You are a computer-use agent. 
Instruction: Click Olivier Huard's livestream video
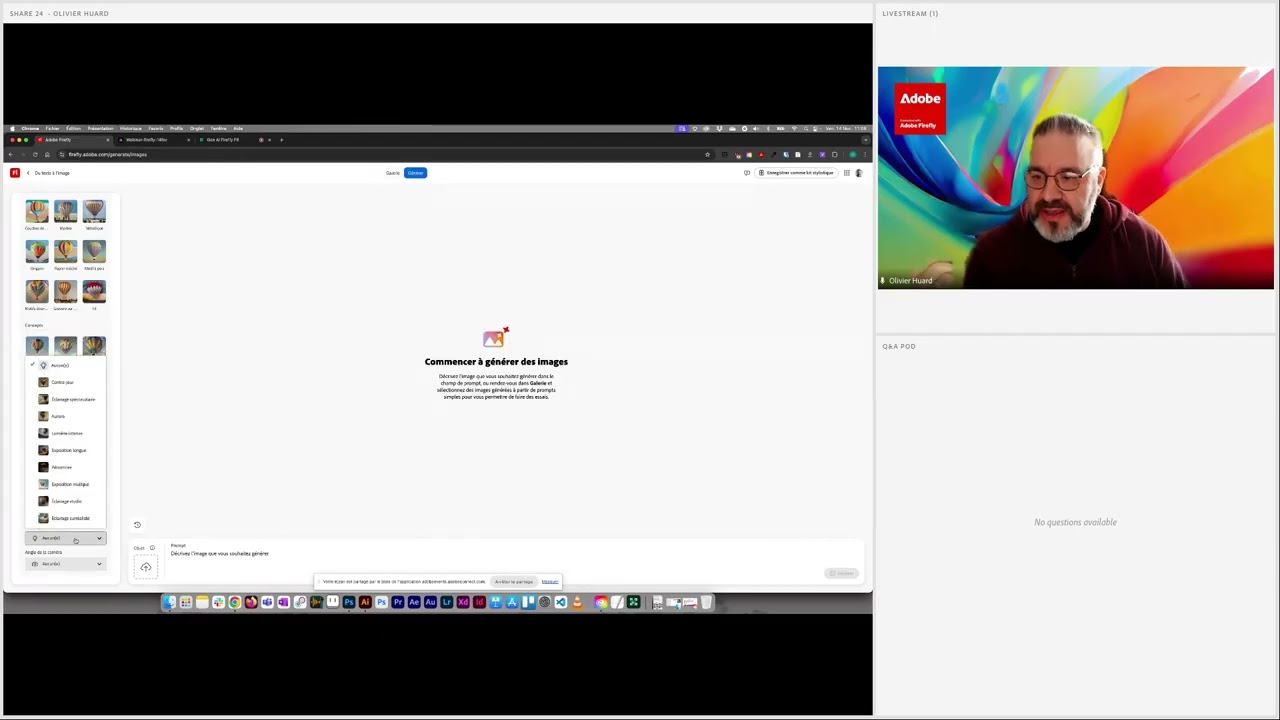tap(1076, 178)
